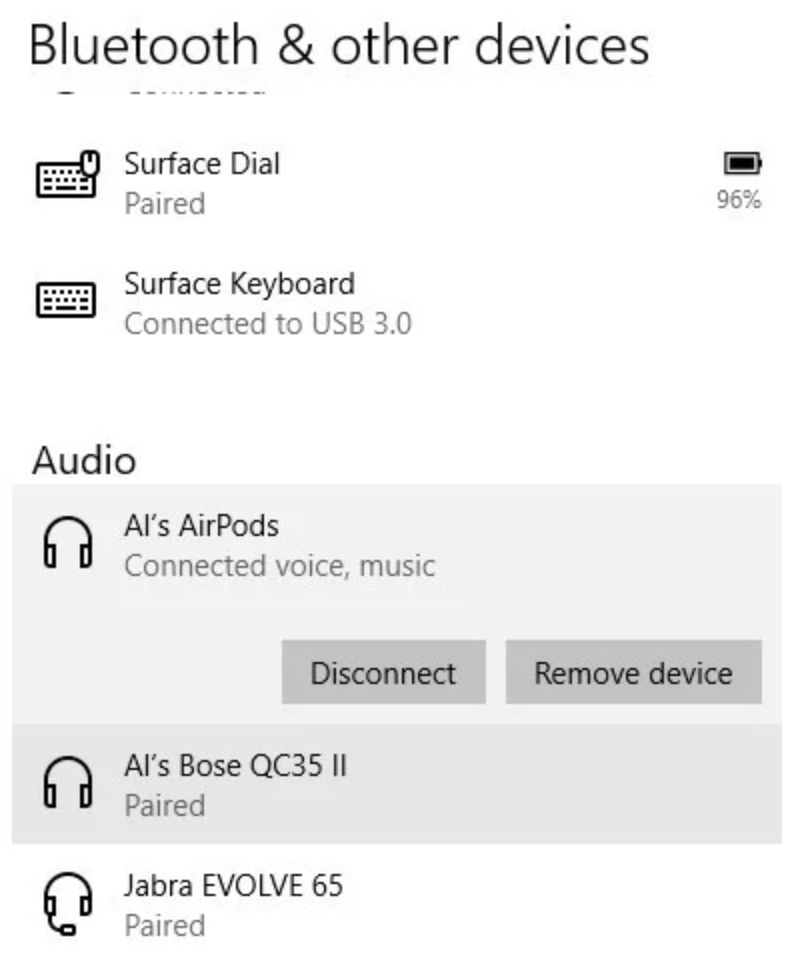Click the Connected voice, music status text
This screenshot has width=802, height=962.
coord(279,566)
